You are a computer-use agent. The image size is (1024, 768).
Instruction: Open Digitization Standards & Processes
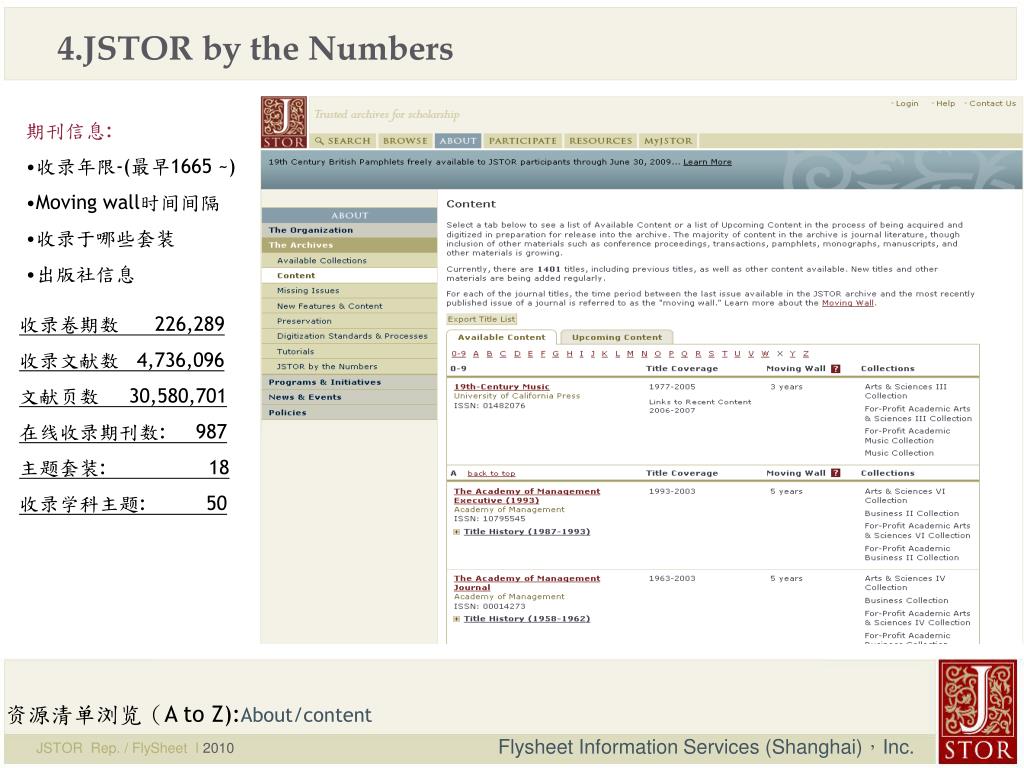[349, 336]
